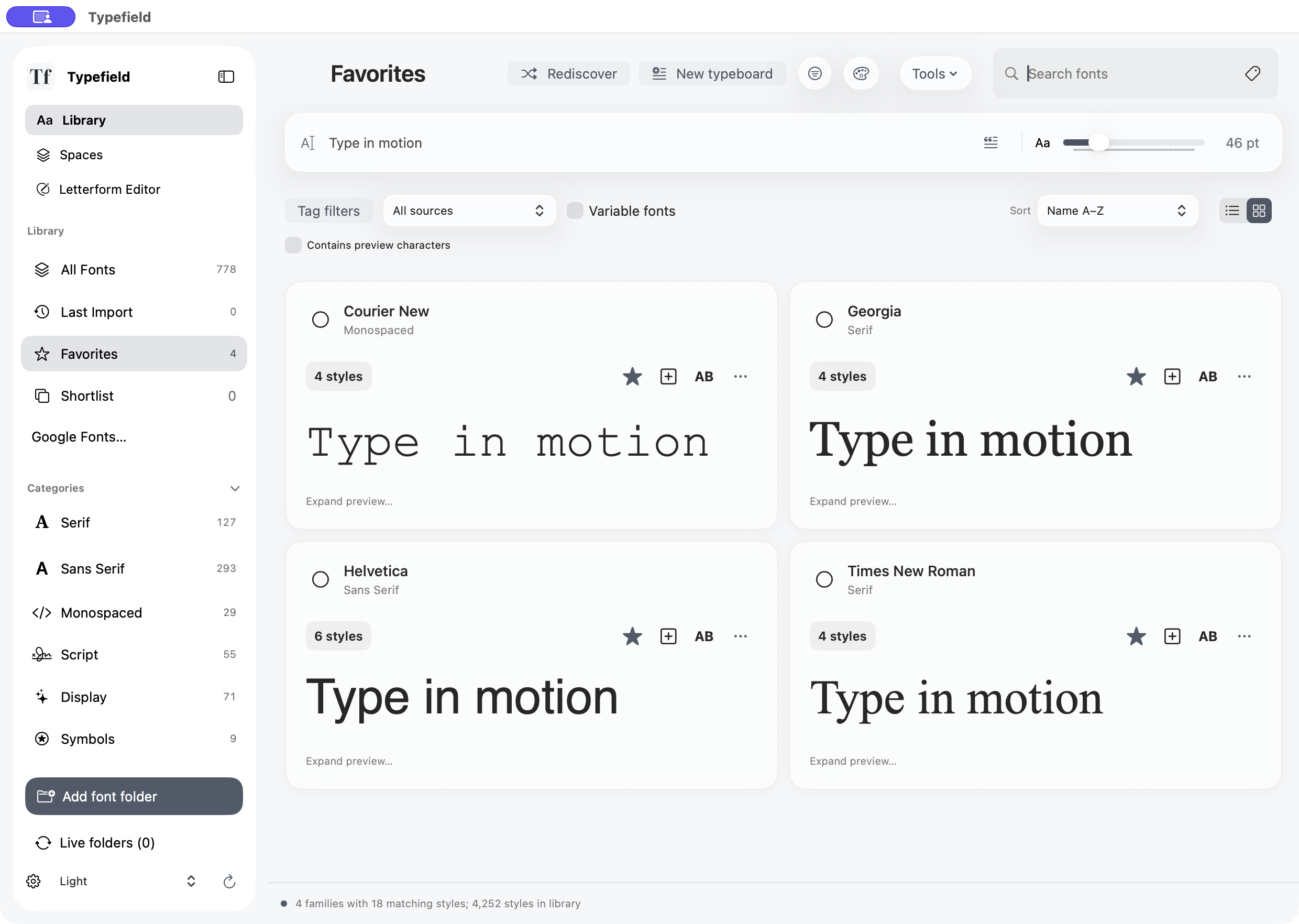This screenshot has width=1299, height=924.
Task: Check Contains preview characters
Action: tap(293, 245)
